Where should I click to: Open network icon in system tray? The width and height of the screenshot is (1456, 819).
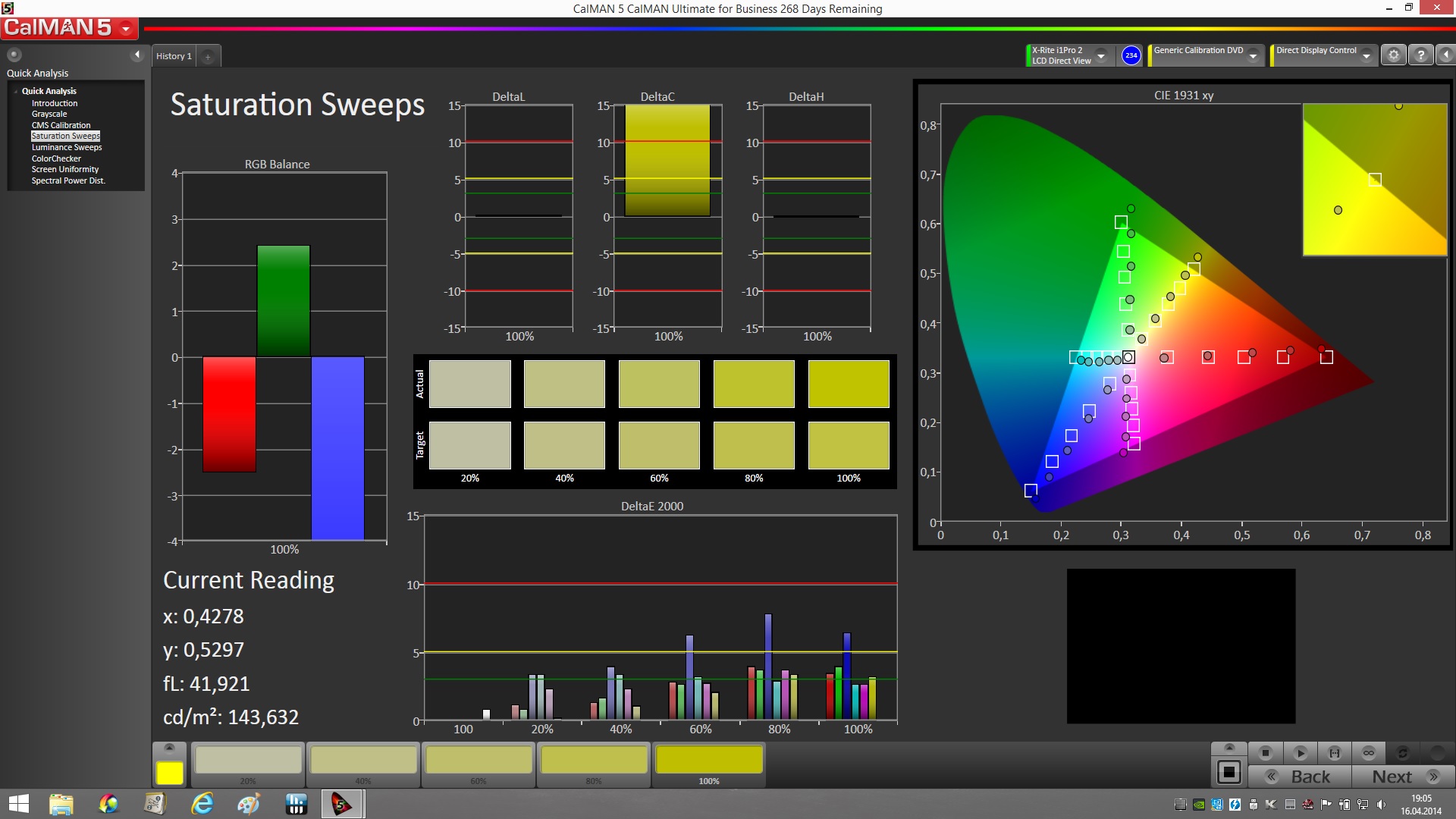click(x=1363, y=805)
